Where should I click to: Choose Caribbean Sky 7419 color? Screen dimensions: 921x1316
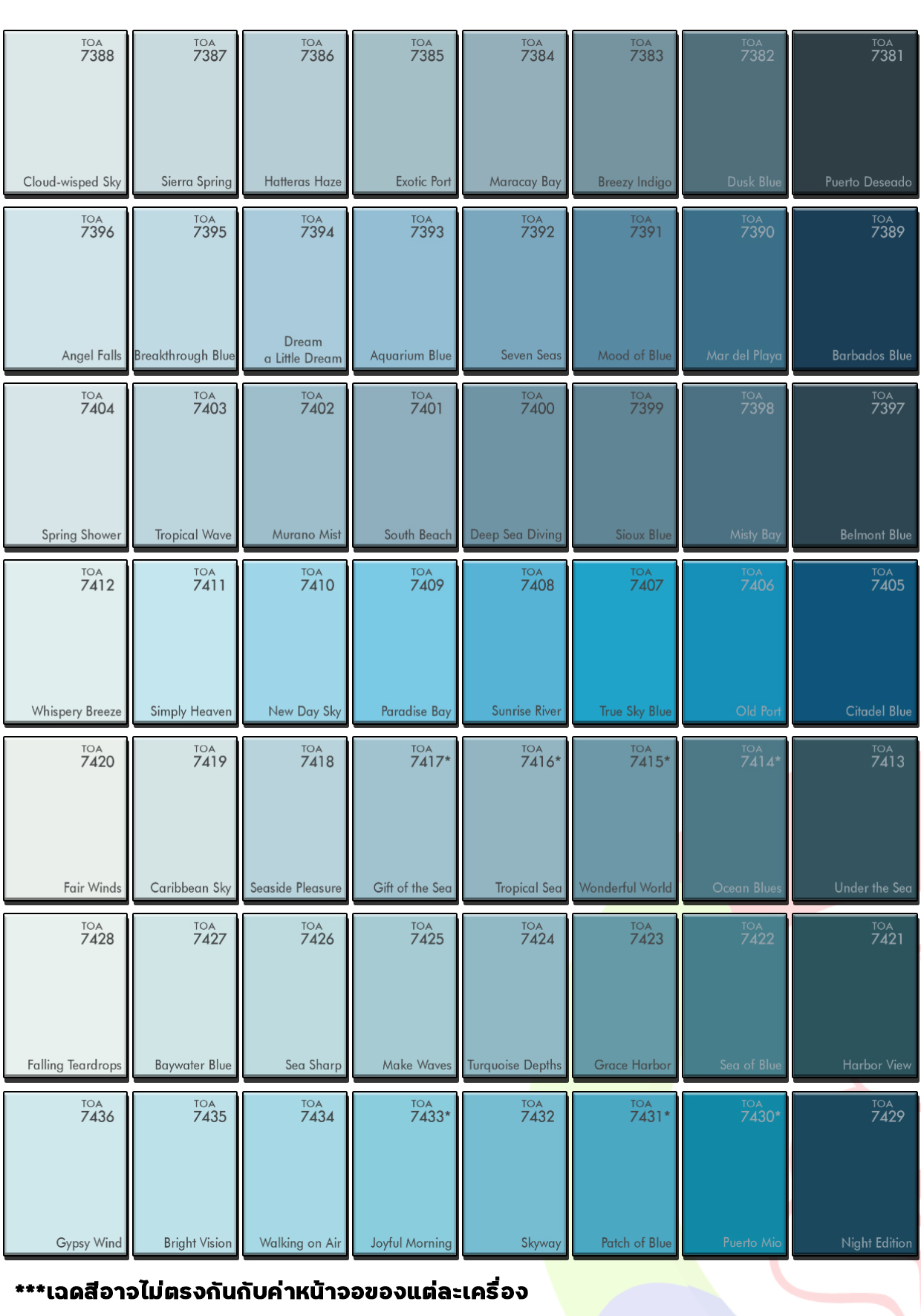(185, 819)
